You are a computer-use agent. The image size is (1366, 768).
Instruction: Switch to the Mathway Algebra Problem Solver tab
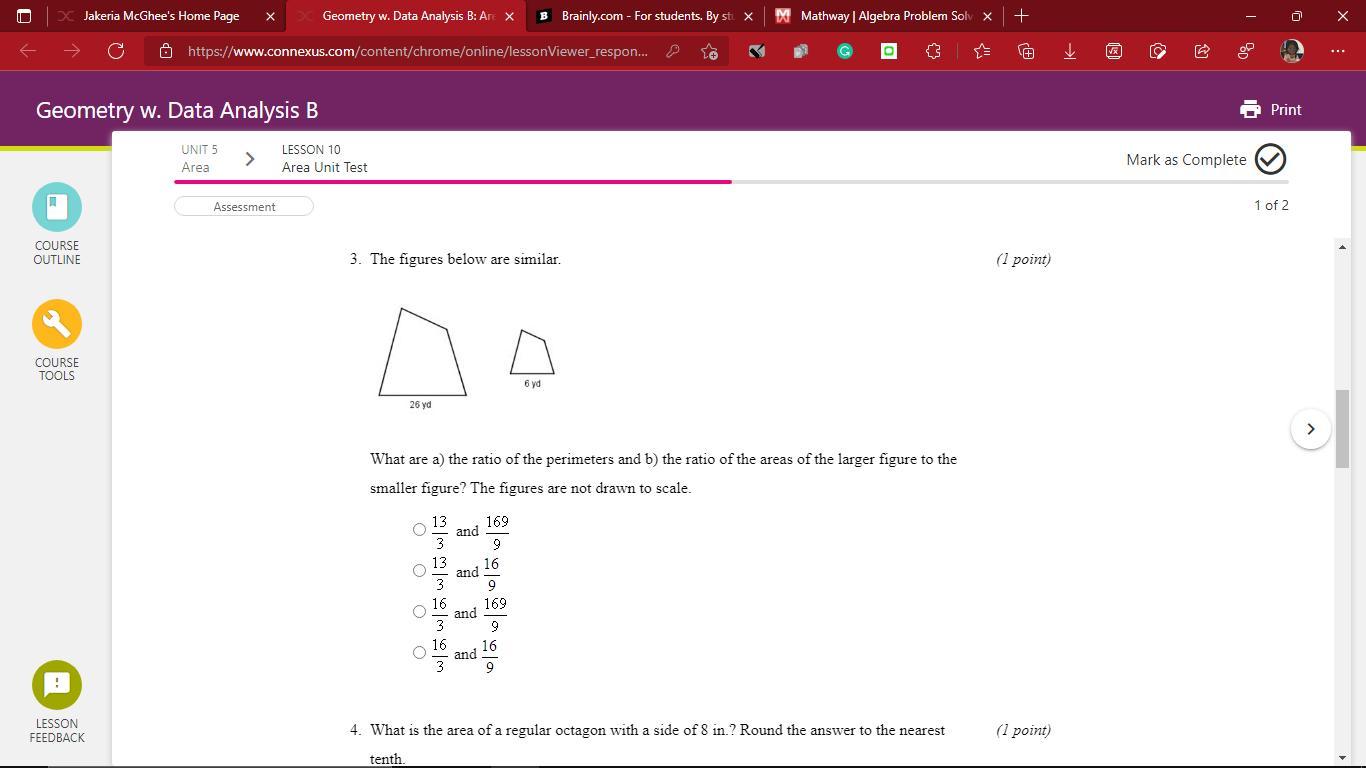[886, 16]
